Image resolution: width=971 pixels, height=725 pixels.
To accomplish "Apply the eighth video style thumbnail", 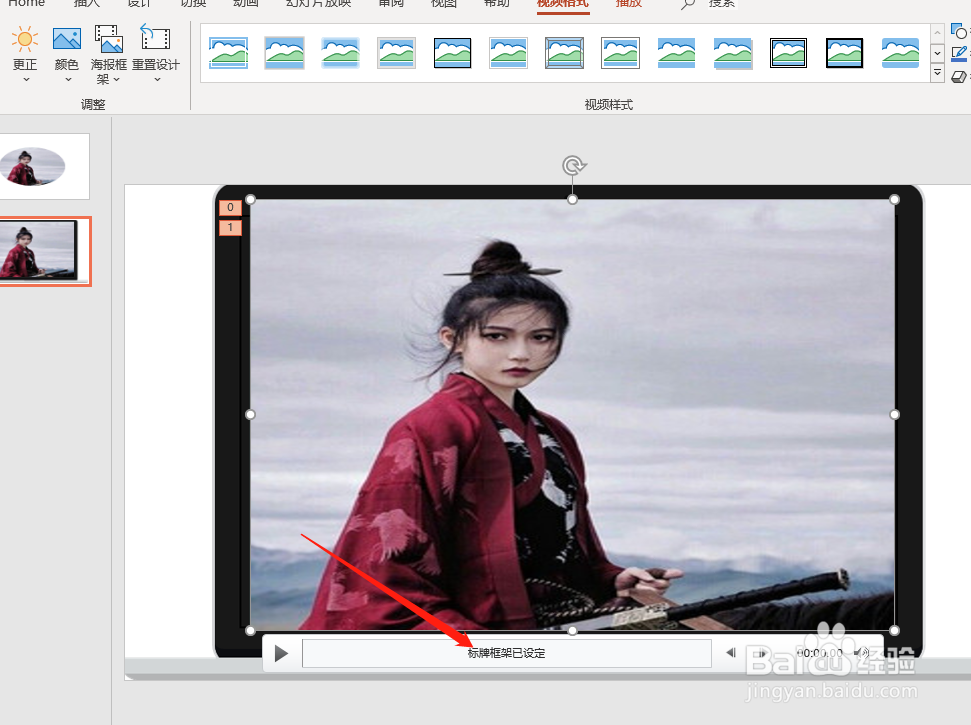I will point(620,53).
